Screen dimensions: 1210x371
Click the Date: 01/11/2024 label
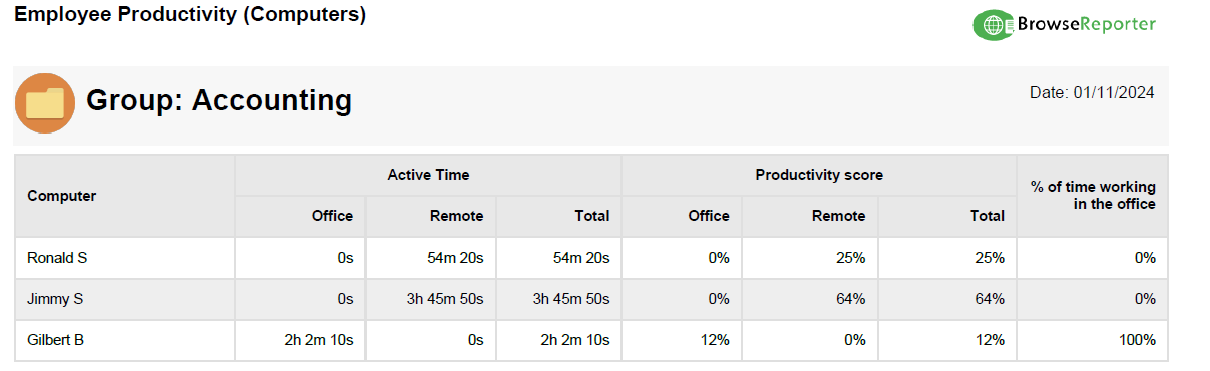(x=1092, y=92)
